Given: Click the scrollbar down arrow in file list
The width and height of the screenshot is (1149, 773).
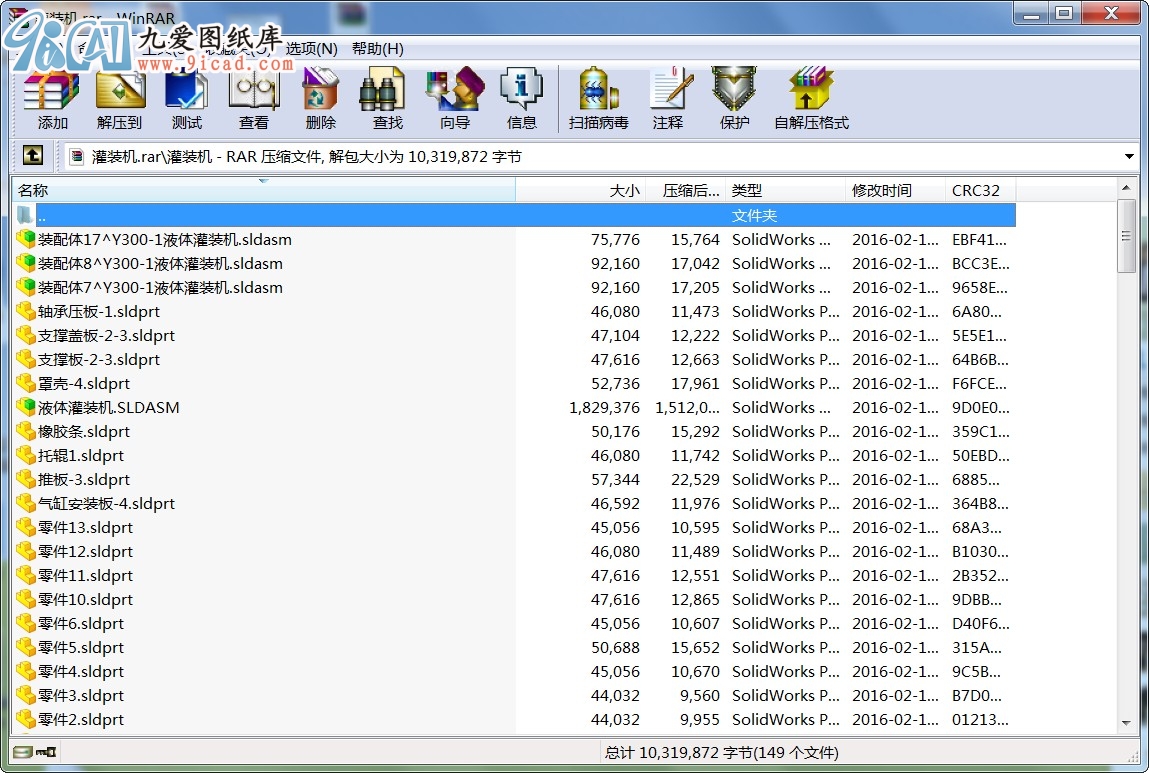Looking at the screenshot, I should tap(1126, 723).
